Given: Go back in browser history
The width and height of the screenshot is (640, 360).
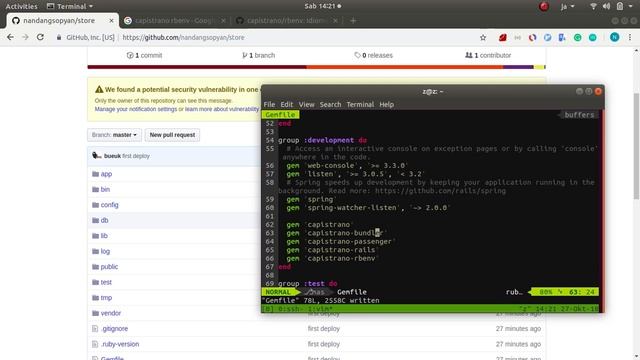Looking at the screenshot, I should point(10,37).
